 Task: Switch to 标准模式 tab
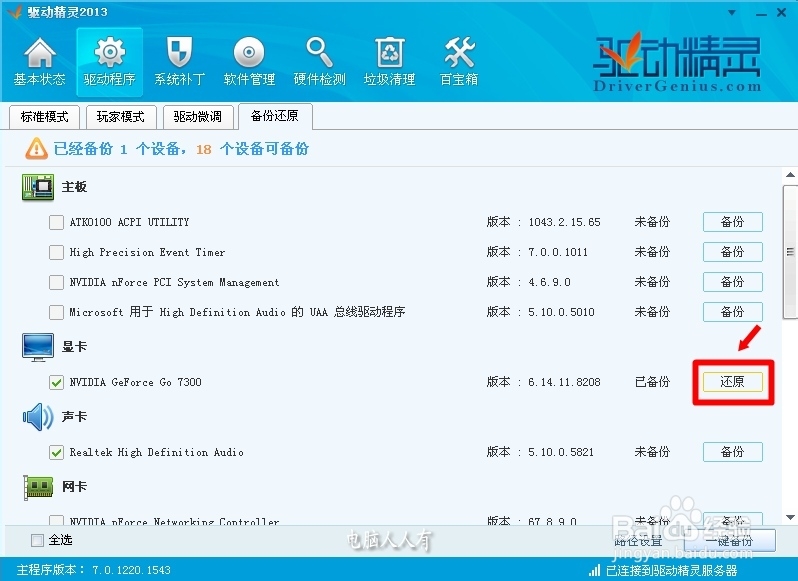(45, 117)
